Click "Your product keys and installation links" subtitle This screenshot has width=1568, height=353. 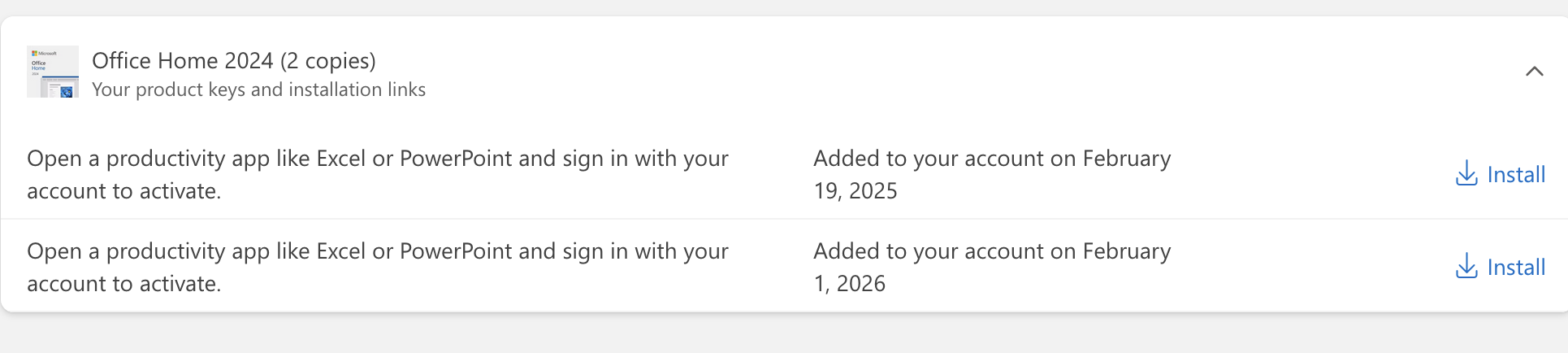pyautogui.click(x=258, y=89)
